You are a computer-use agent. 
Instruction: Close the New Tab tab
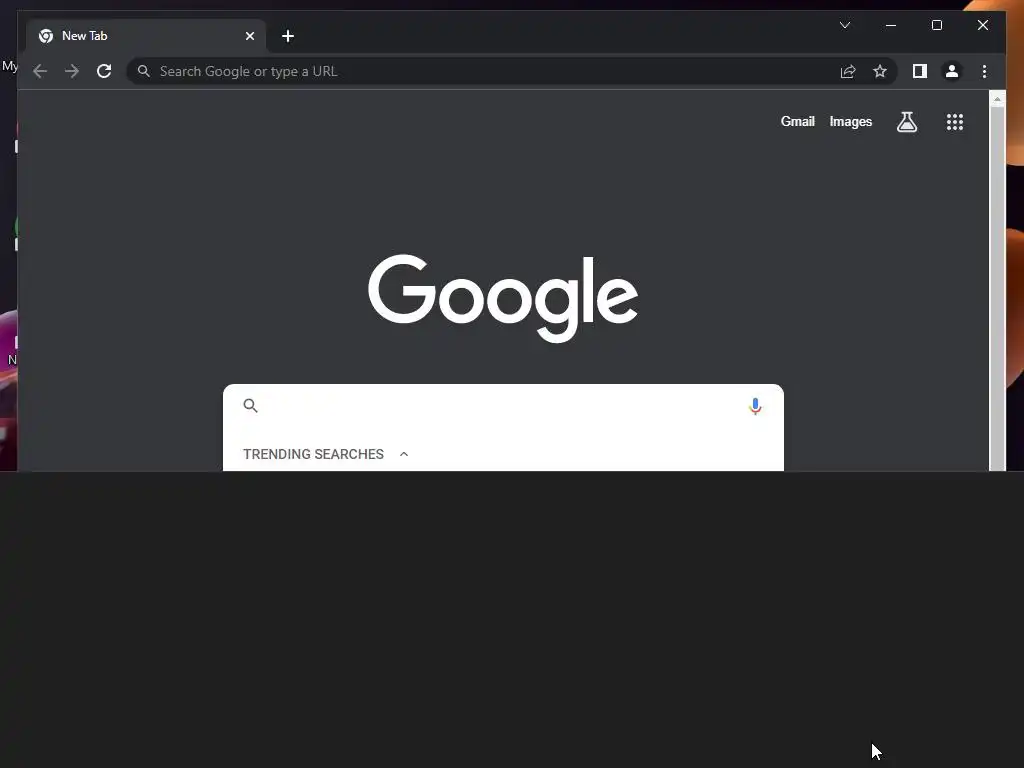pos(249,36)
